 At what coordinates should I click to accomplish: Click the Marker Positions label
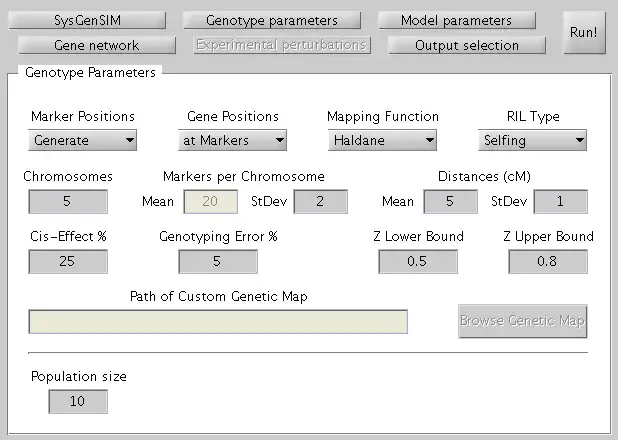point(83,116)
